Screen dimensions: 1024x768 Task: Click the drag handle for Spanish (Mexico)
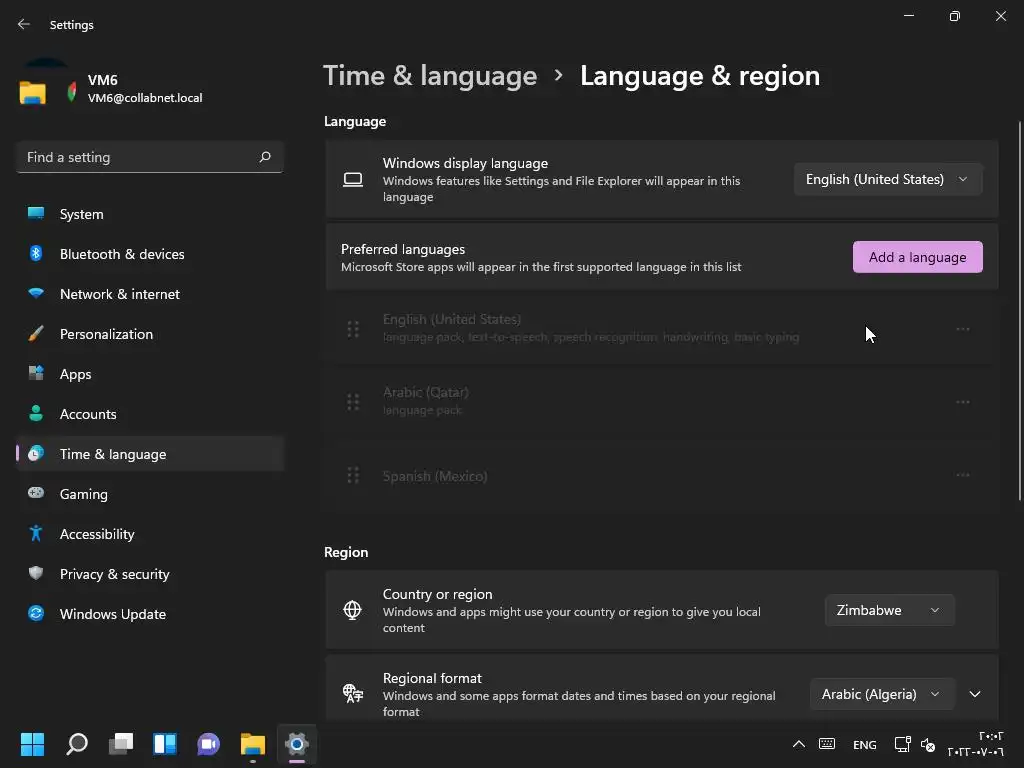click(x=353, y=475)
